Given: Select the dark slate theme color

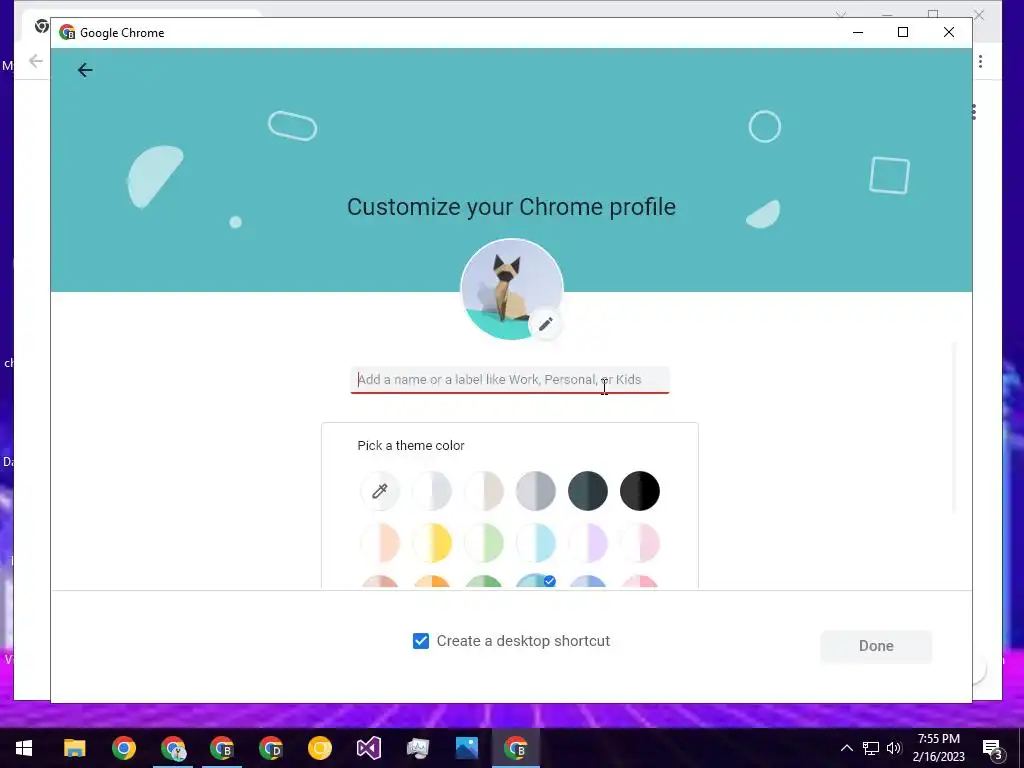Looking at the screenshot, I should pos(588,490).
